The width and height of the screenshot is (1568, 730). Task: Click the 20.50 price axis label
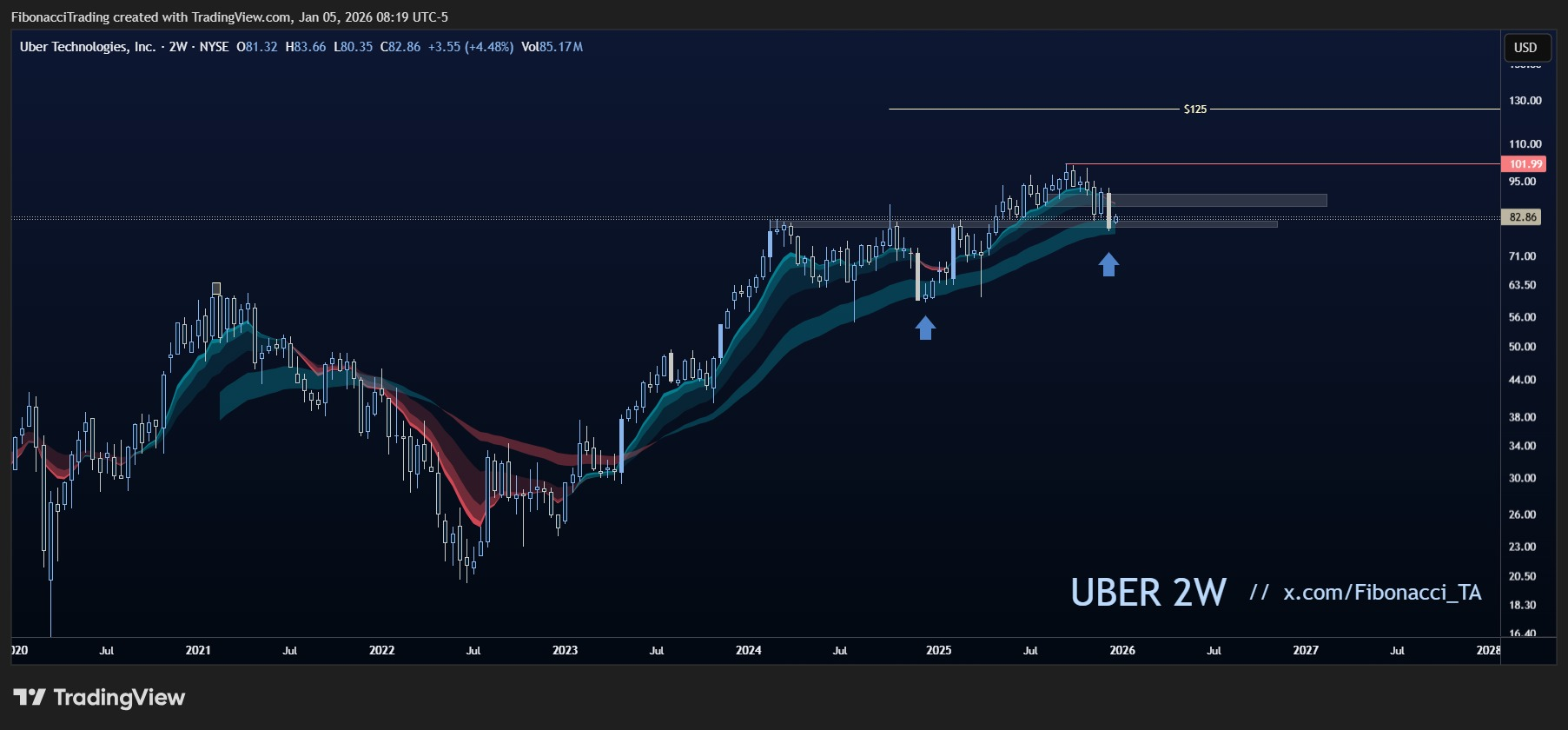1522,576
